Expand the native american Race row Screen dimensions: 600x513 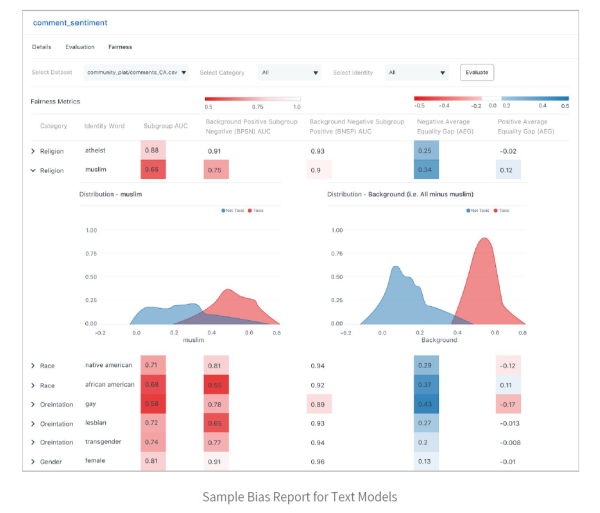point(34,365)
